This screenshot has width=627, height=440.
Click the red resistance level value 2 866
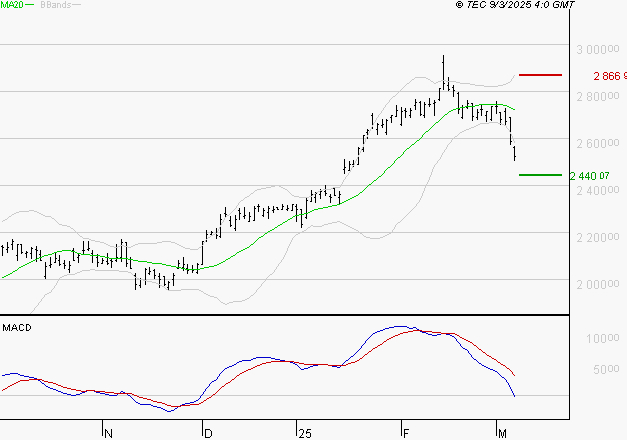[x=610, y=76]
